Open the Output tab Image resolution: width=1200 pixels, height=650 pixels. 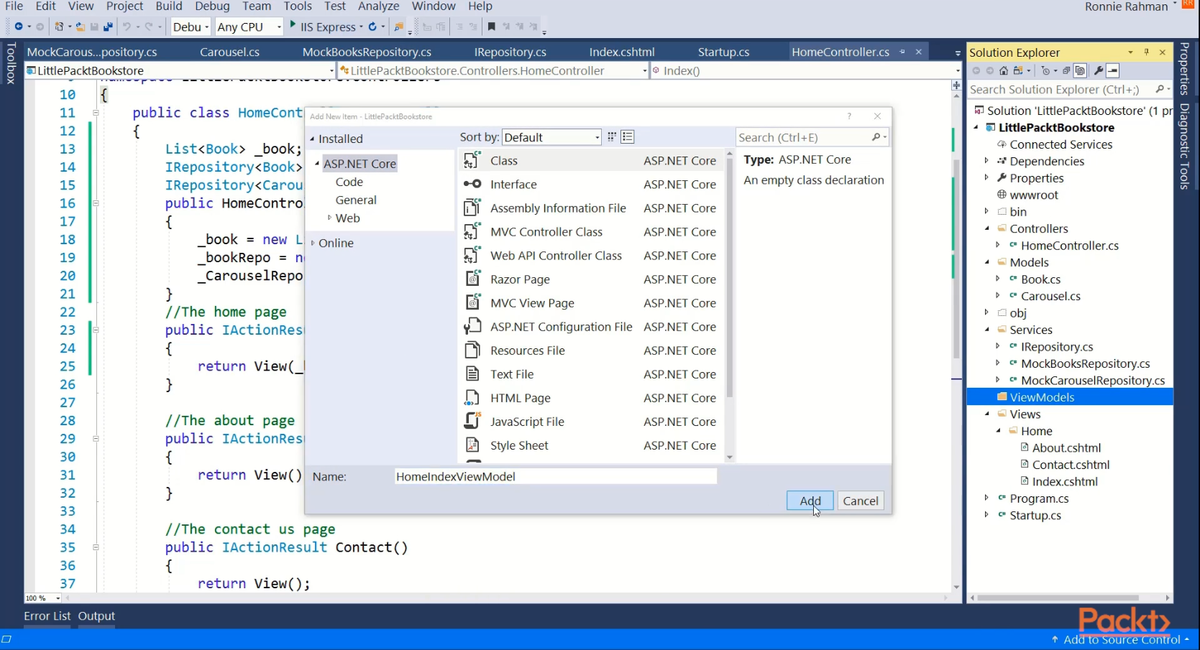point(97,616)
